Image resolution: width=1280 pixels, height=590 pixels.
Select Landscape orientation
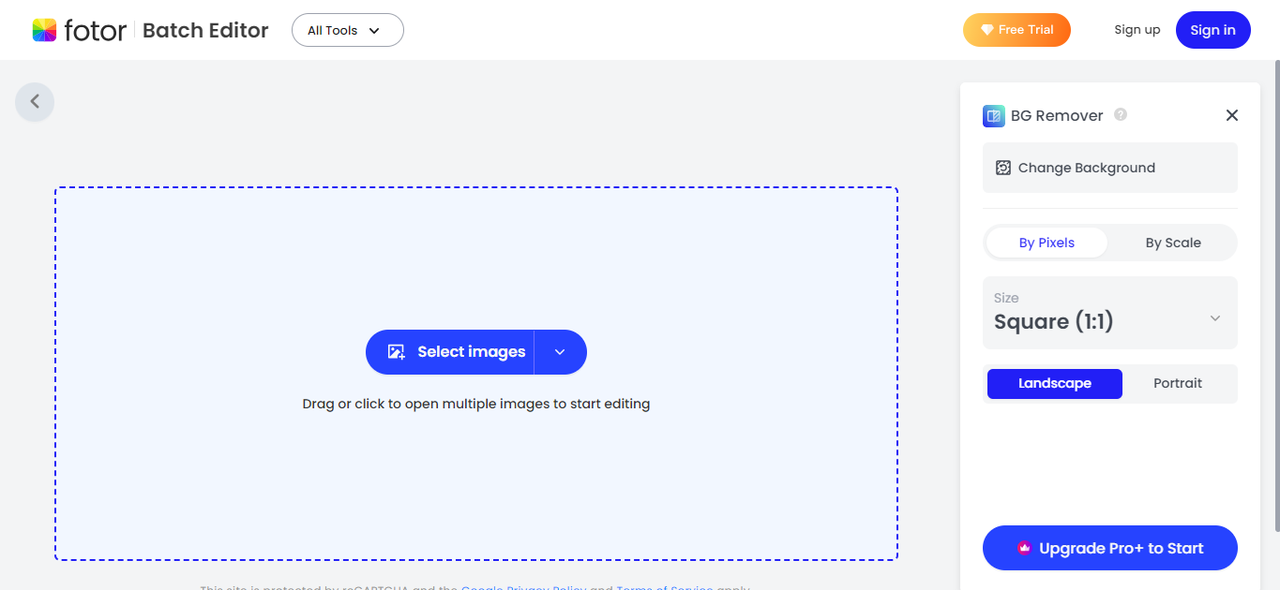[x=1054, y=384]
